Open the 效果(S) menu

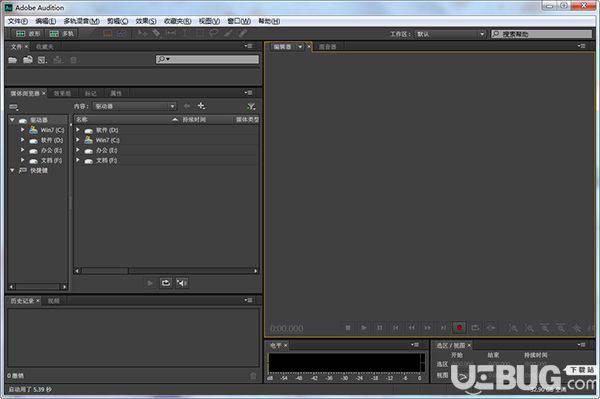[x=146, y=21]
